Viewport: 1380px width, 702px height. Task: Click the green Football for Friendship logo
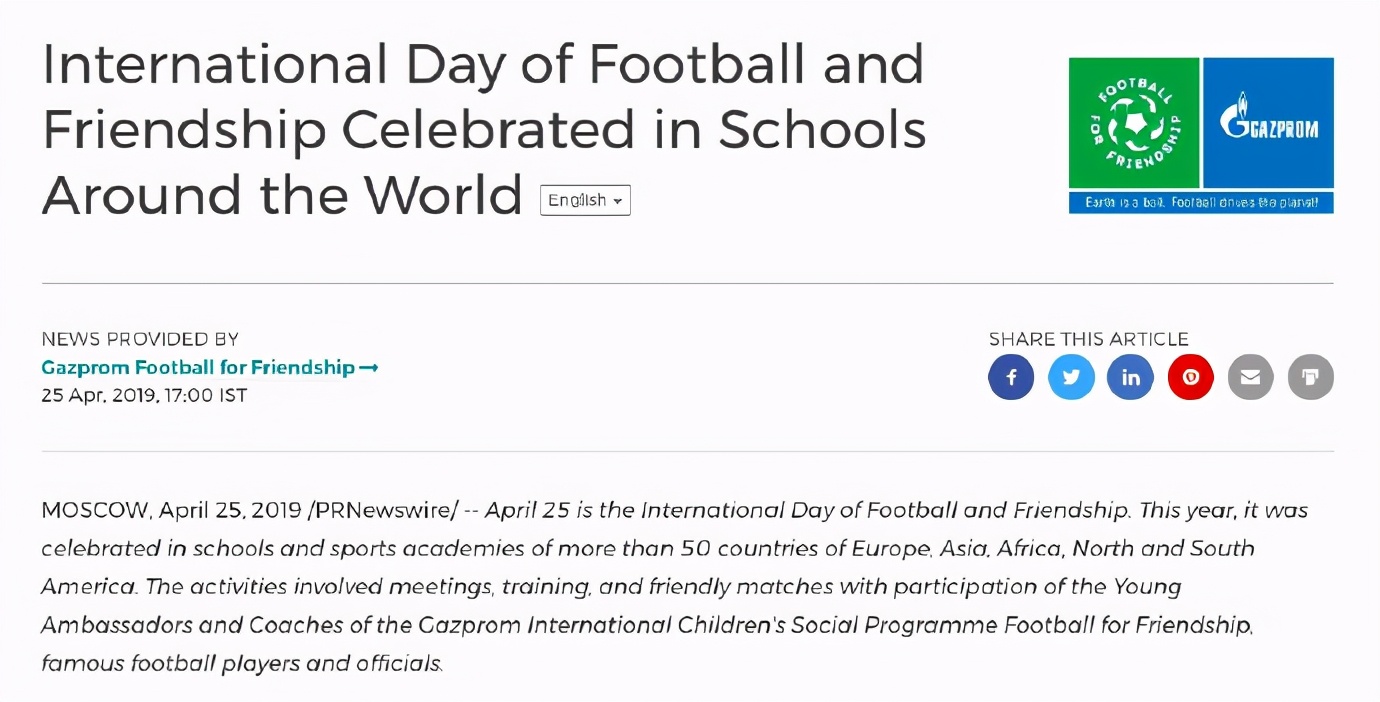click(x=1134, y=123)
